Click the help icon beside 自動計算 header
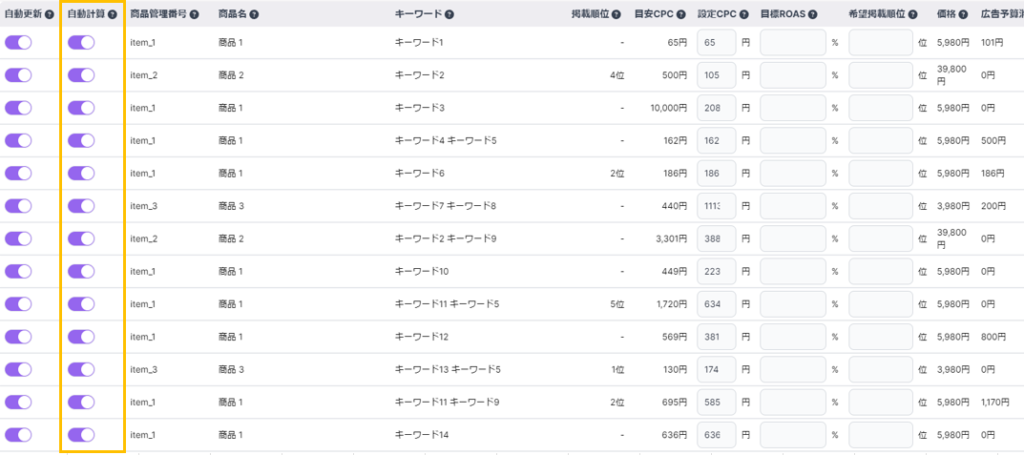 [111, 15]
